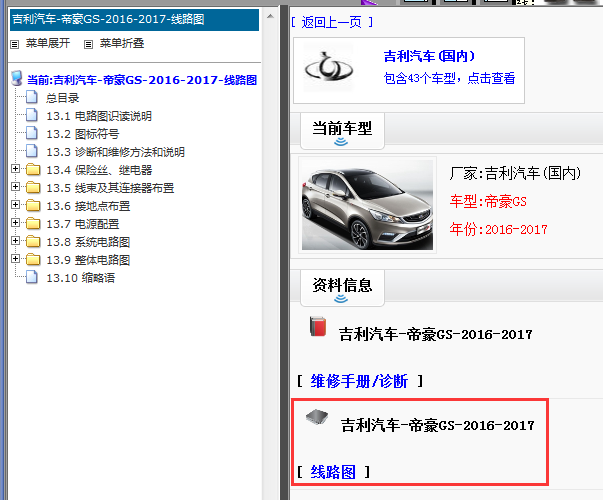The height and width of the screenshot is (500, 603).
Task: Click the blue title bar 吉利汽车-帝豪GS-2016-2017-线路图
Action: click(134, 20)
